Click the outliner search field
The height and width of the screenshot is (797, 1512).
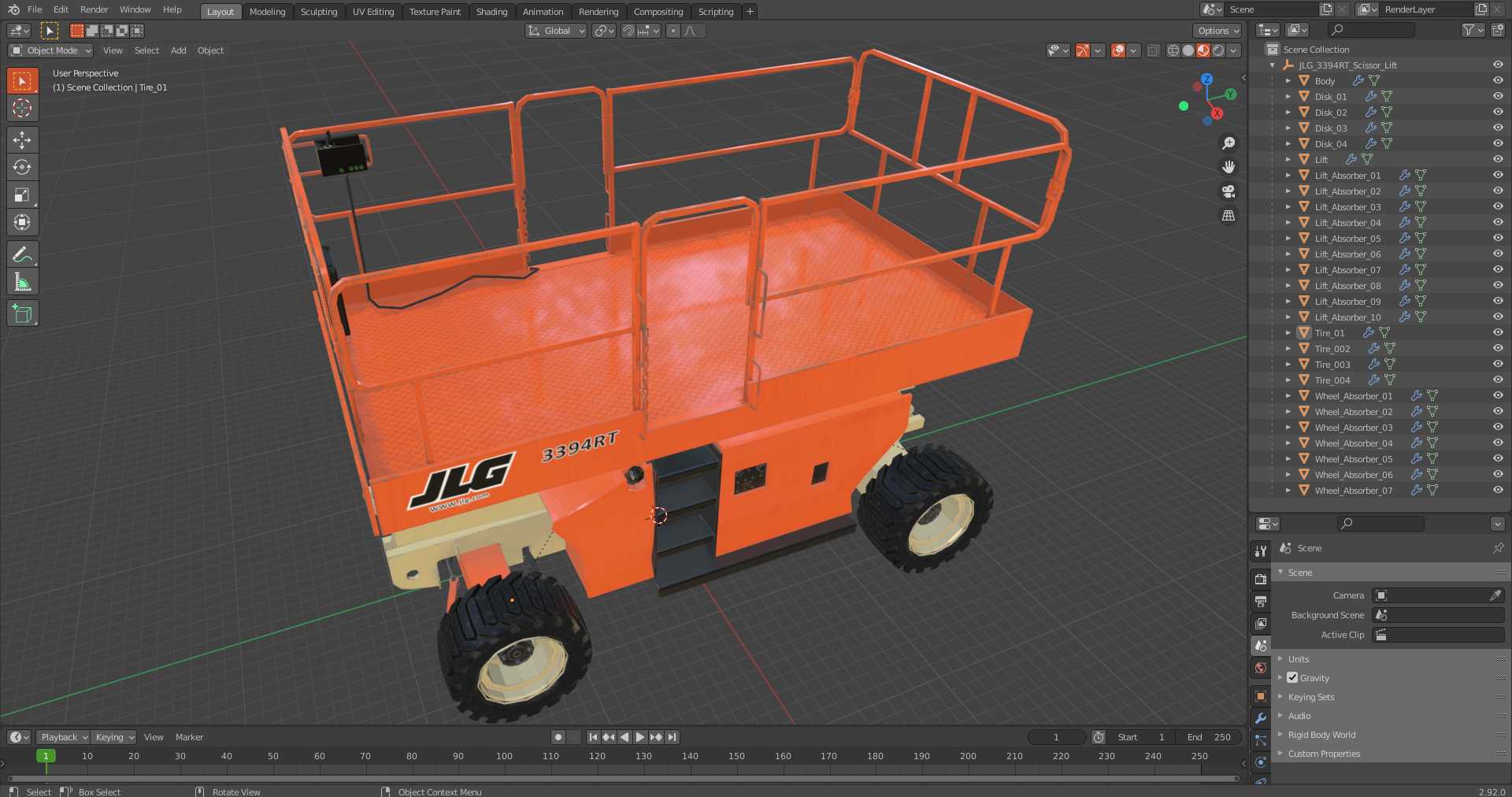(1372, 30)
